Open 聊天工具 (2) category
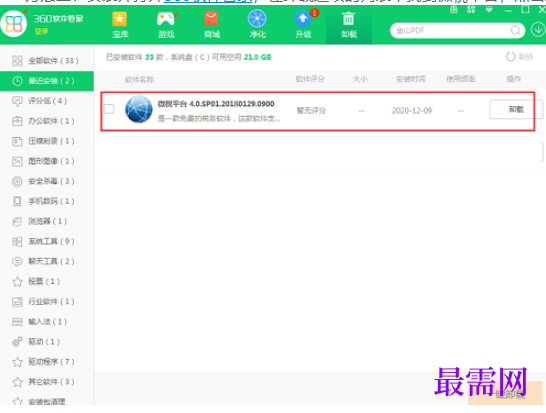Viewport: 546px width, 413px height. pyautogui.click(x=47, y=262)
